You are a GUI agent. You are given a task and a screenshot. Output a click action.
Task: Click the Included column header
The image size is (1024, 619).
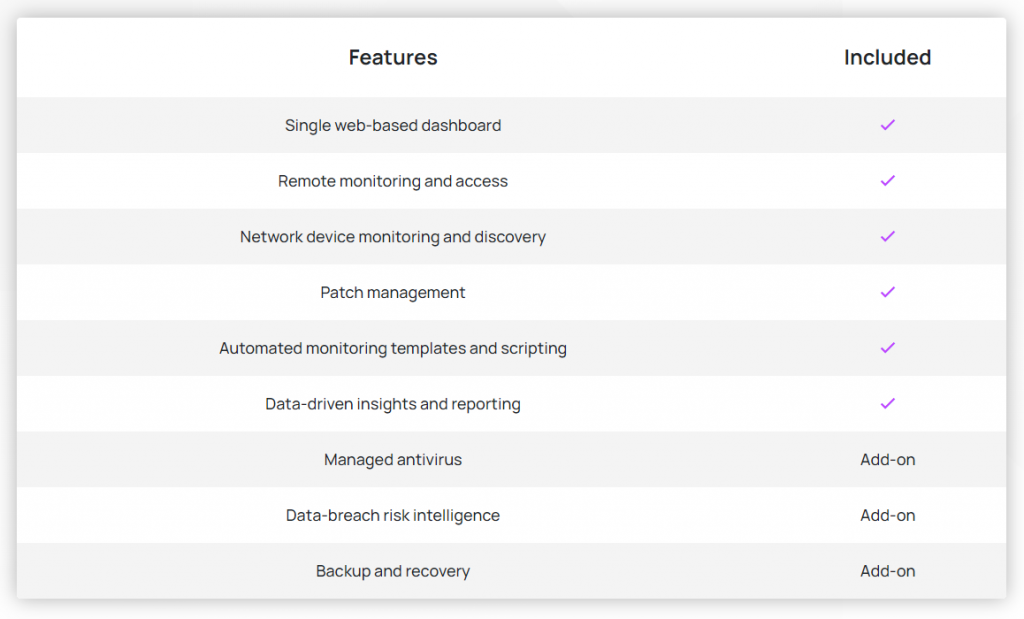click(887, 58)
